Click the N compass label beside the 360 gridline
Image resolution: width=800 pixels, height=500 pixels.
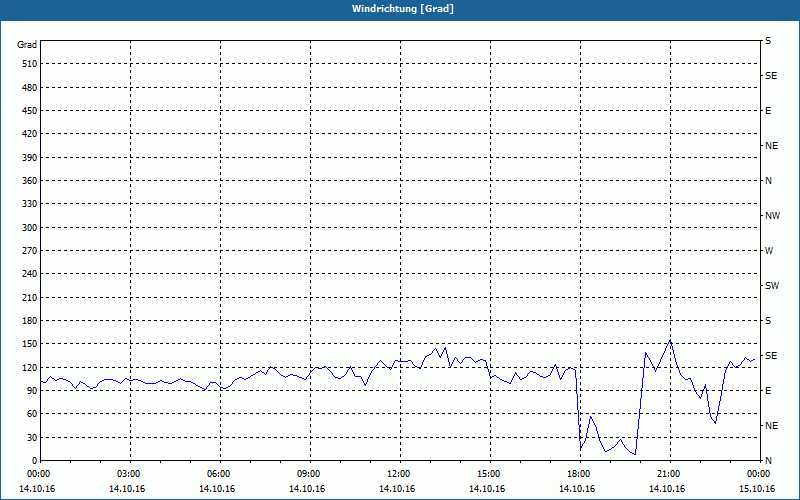(768, 181)
